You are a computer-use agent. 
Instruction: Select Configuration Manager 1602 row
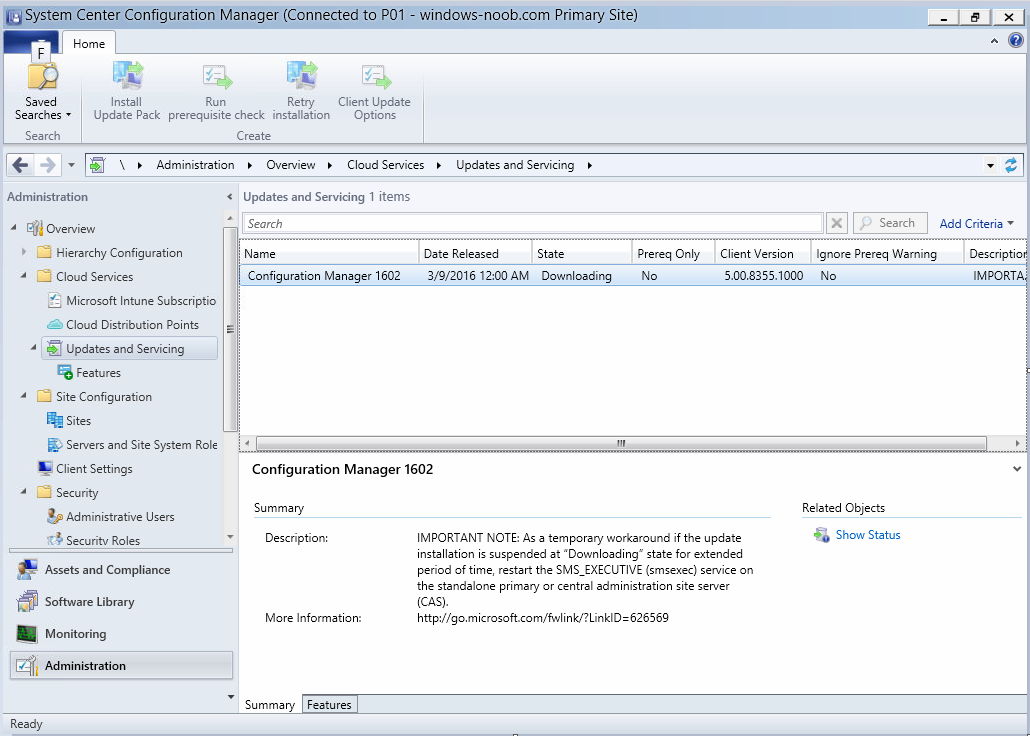635,276
